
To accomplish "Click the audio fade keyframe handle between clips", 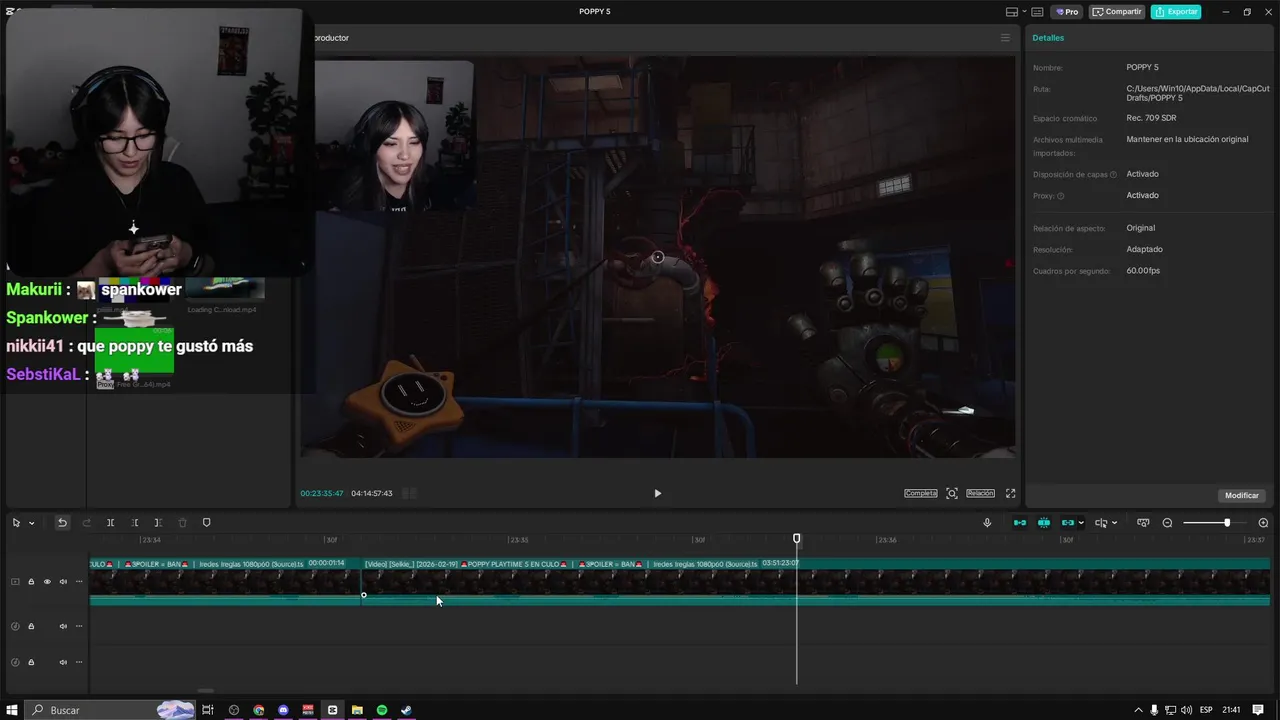I will point(364,595).
